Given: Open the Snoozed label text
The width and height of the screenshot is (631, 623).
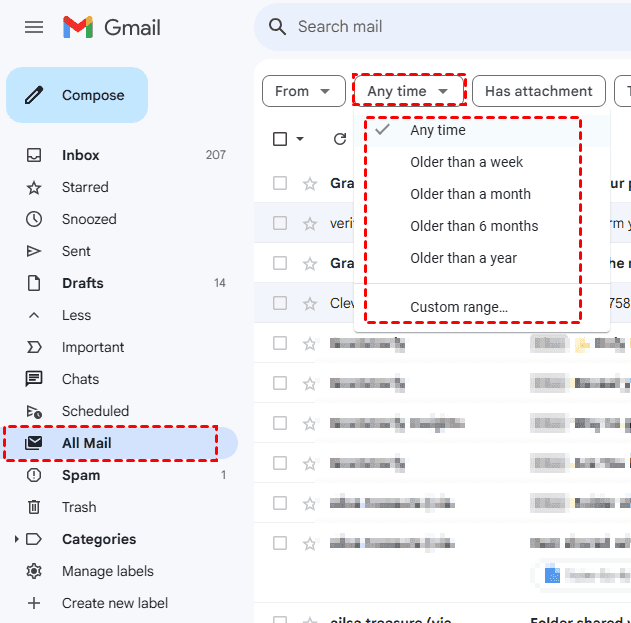Looking at the screenshot, I should pyautogui.click(x=89, y=219).
